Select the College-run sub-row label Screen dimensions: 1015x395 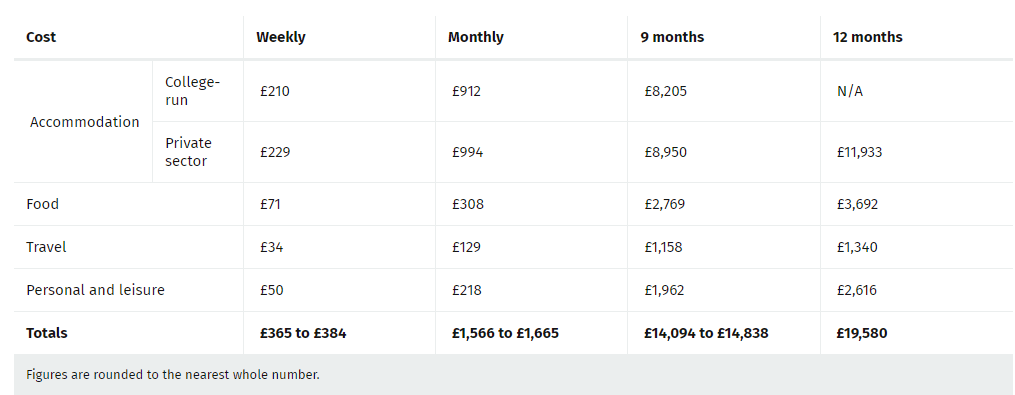pos(192,91)
